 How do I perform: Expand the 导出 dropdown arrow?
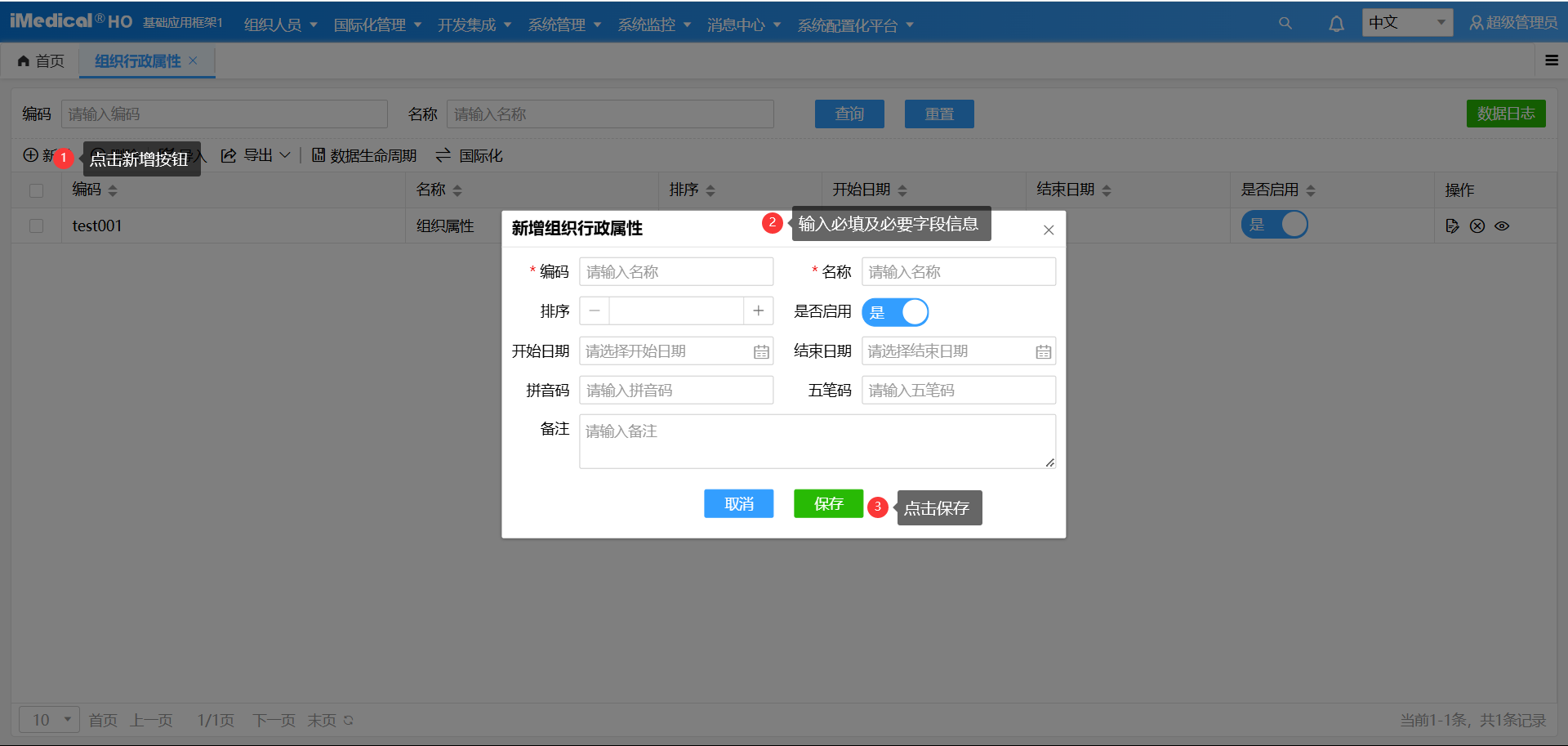(x=285, y=155)
